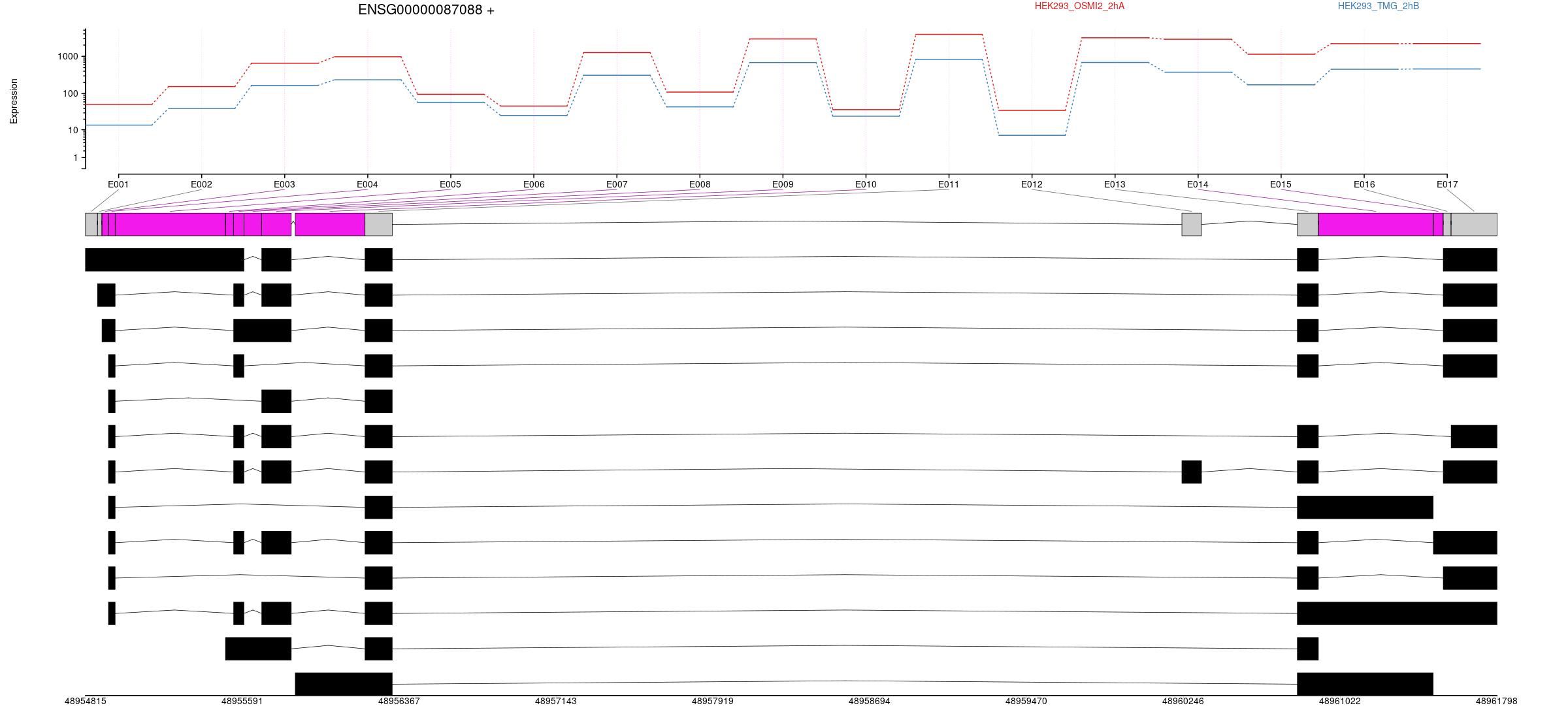Screen dimensions: 1568x712
Task: Click the isolated gray exon box in gene model middle
Action: tap(1192, 224)
